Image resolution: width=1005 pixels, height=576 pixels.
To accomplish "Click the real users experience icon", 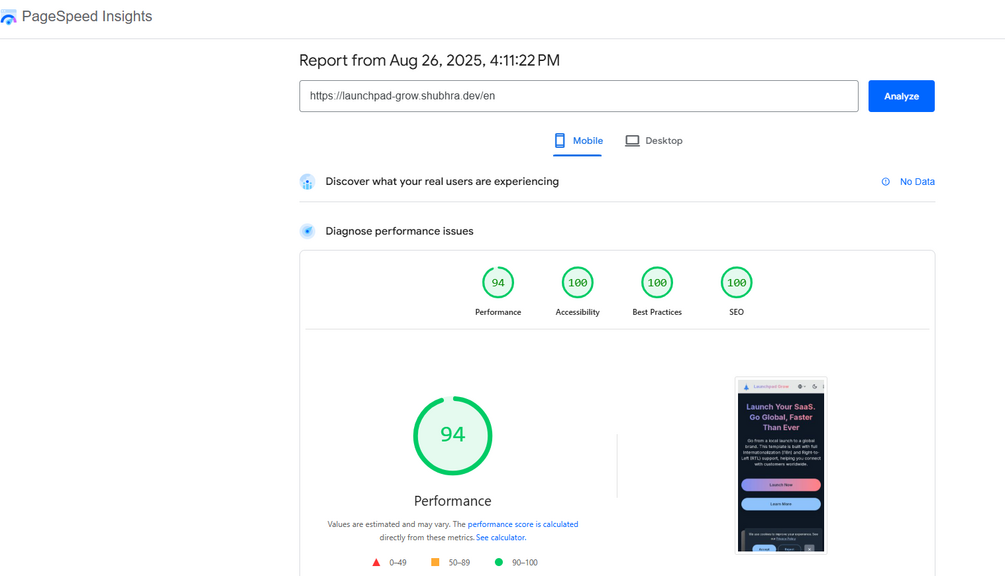I will tap(307, 182).
